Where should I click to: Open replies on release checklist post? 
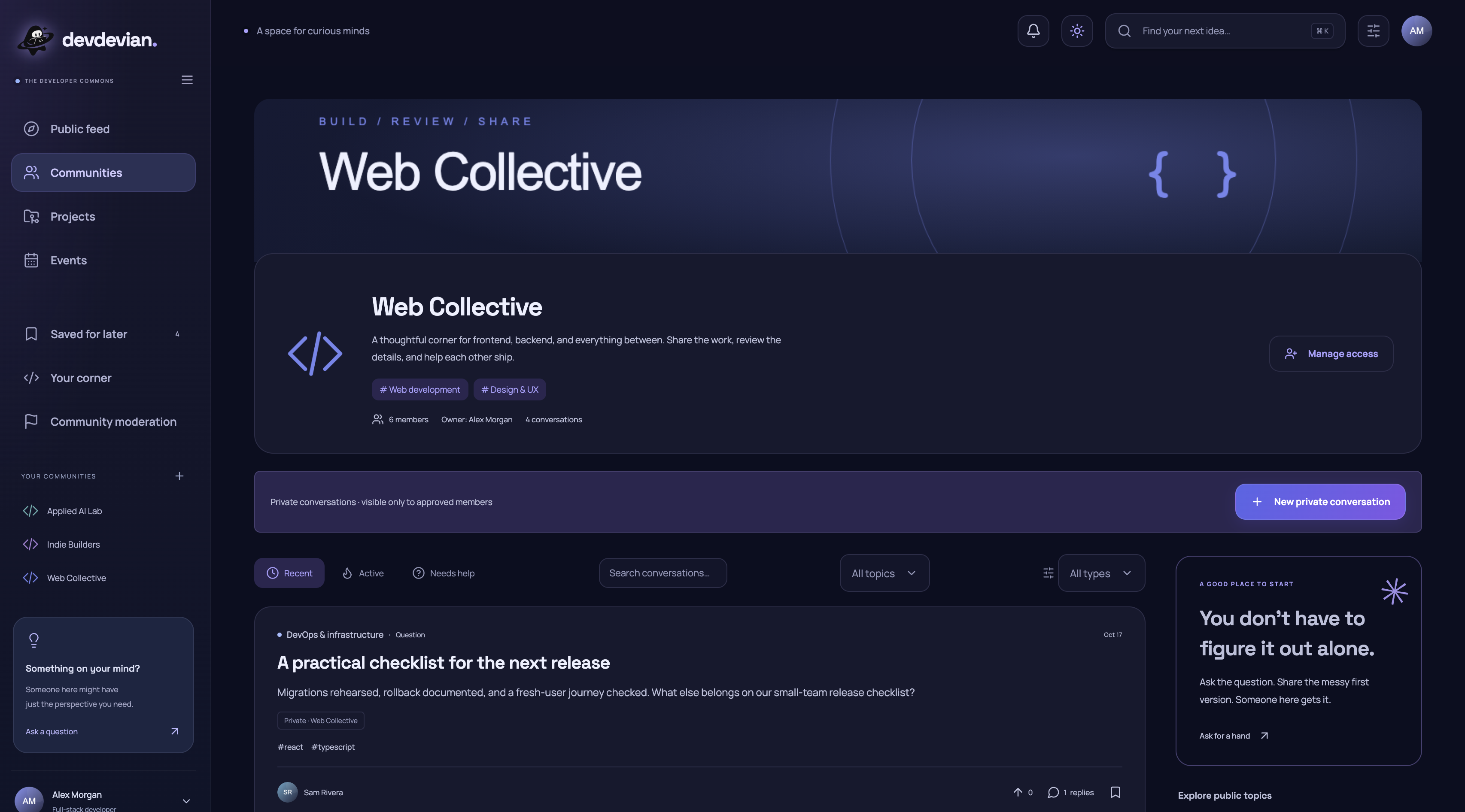coord(1070,792)
